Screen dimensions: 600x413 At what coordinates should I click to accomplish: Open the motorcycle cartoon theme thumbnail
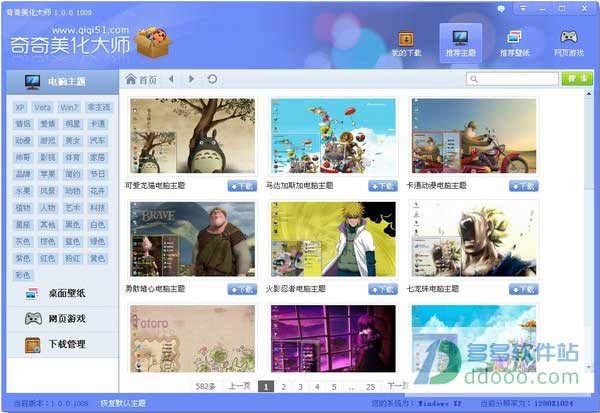[x=474, y=136]
